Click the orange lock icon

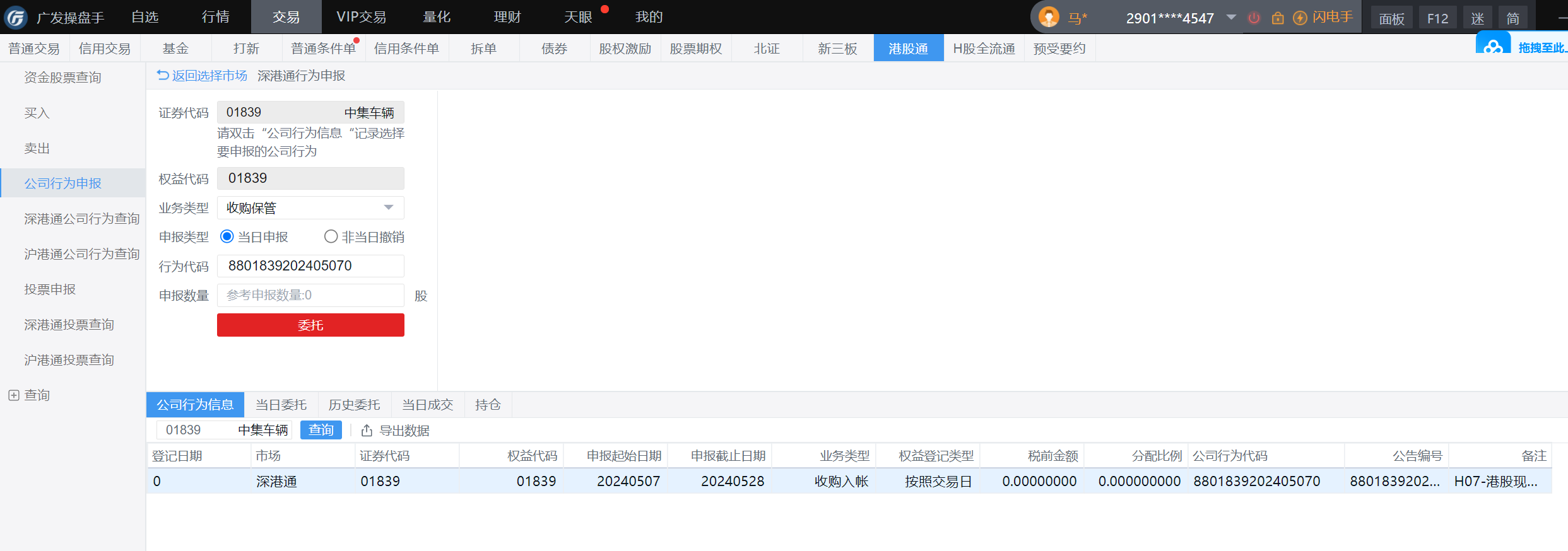(x=1278, y=18)
